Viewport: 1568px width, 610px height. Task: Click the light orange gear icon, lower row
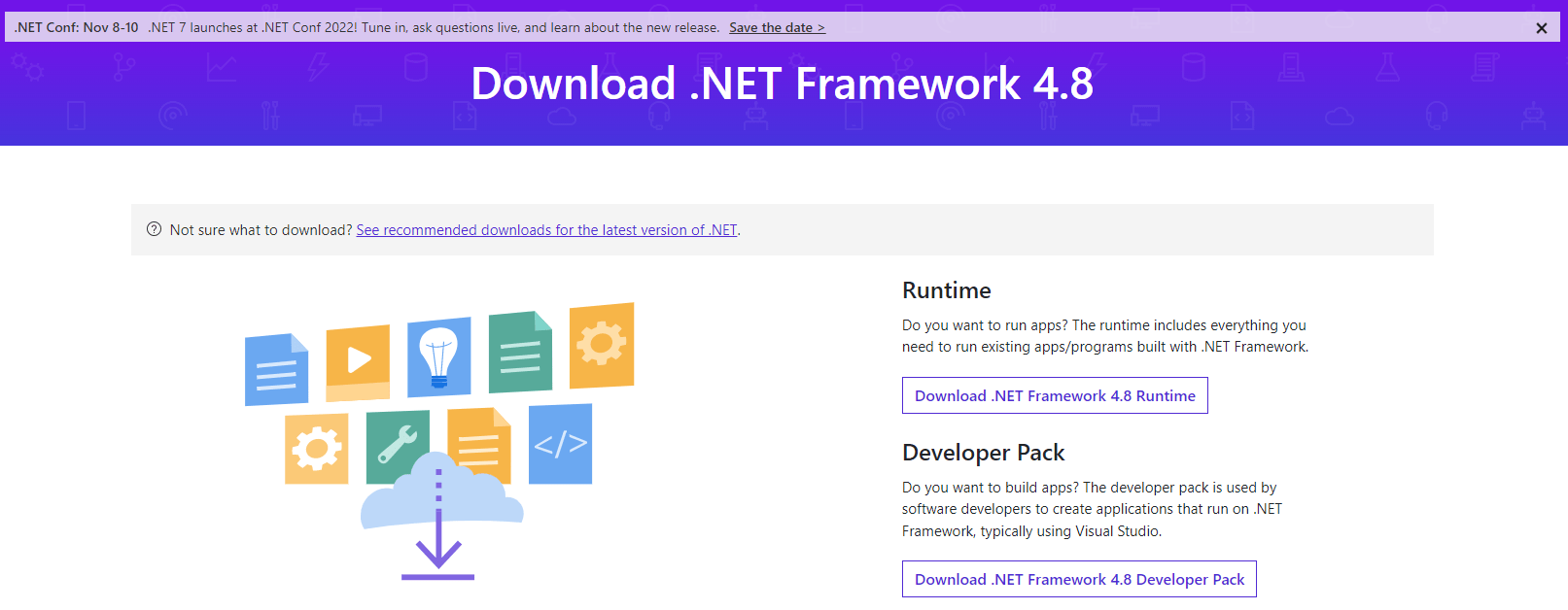[x=317, y=449]
